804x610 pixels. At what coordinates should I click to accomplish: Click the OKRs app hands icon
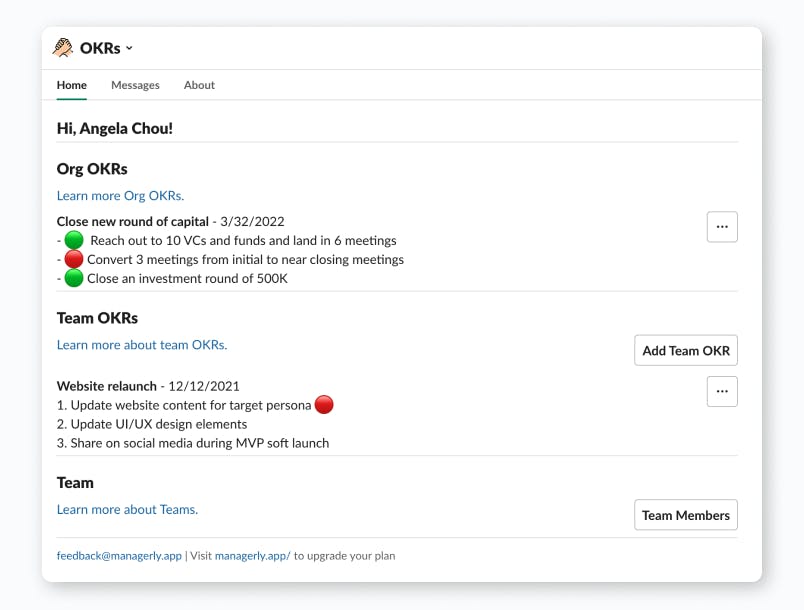click(x=64, y=48)
